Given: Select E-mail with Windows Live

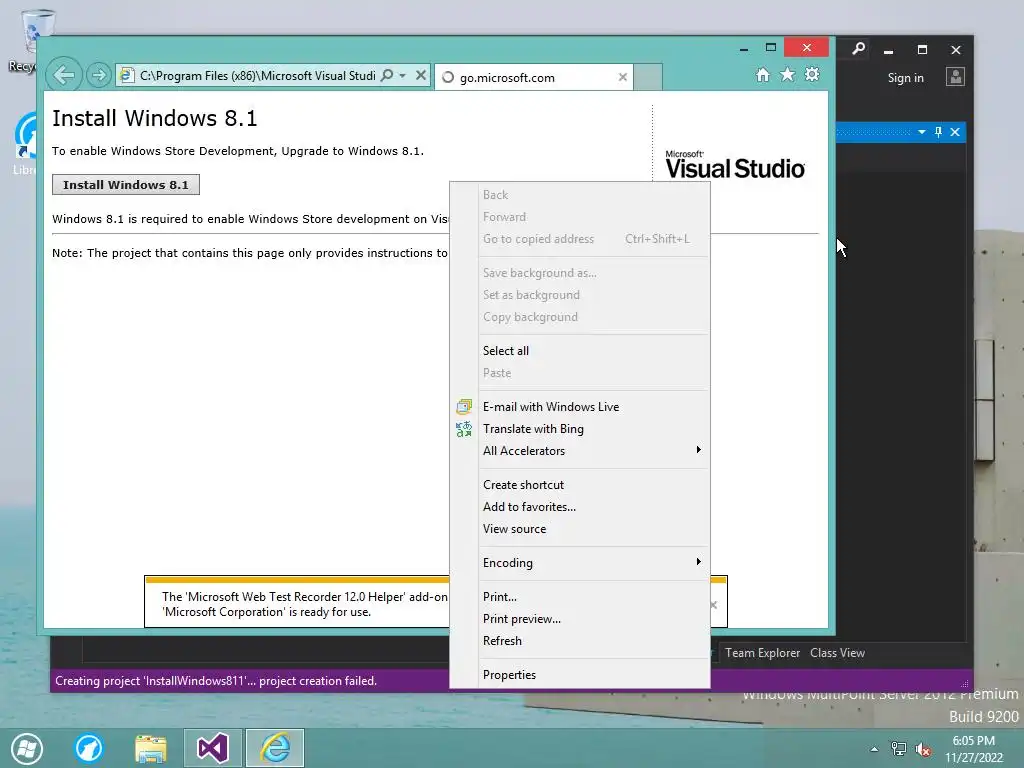Looking at the screenshot, I should coord(579,407).
